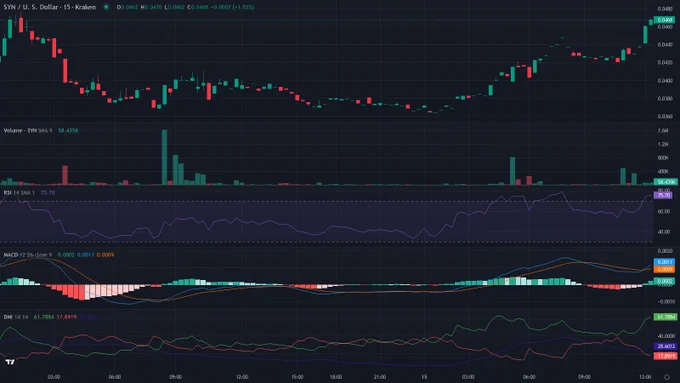Click the 18:00 time axis label
This screenshot has height=383, width=680.
(336, 377)
